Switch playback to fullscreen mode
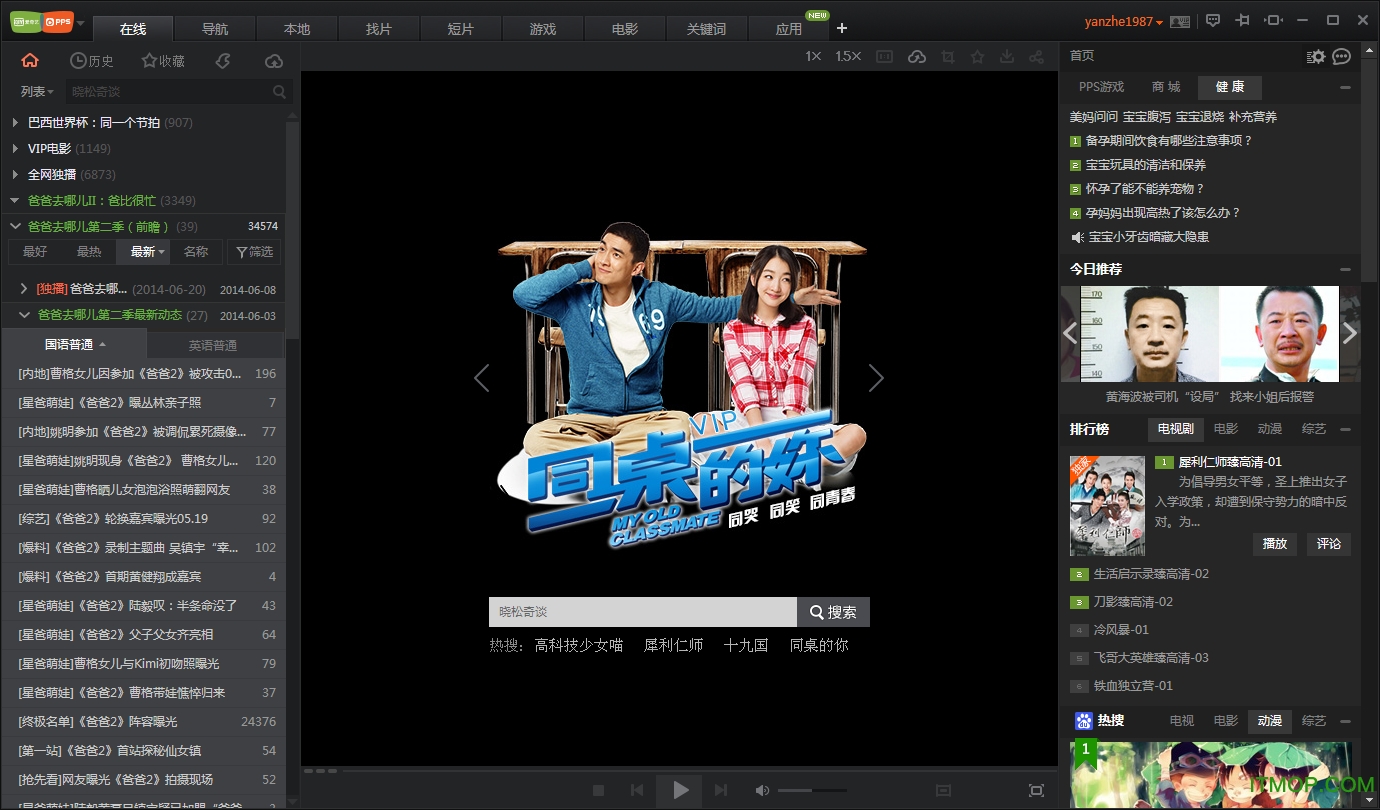 1037,790
